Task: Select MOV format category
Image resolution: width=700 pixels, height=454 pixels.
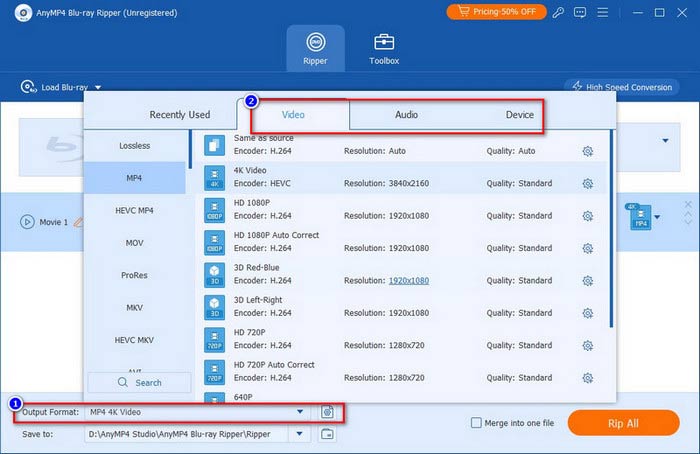Action: 134,243
